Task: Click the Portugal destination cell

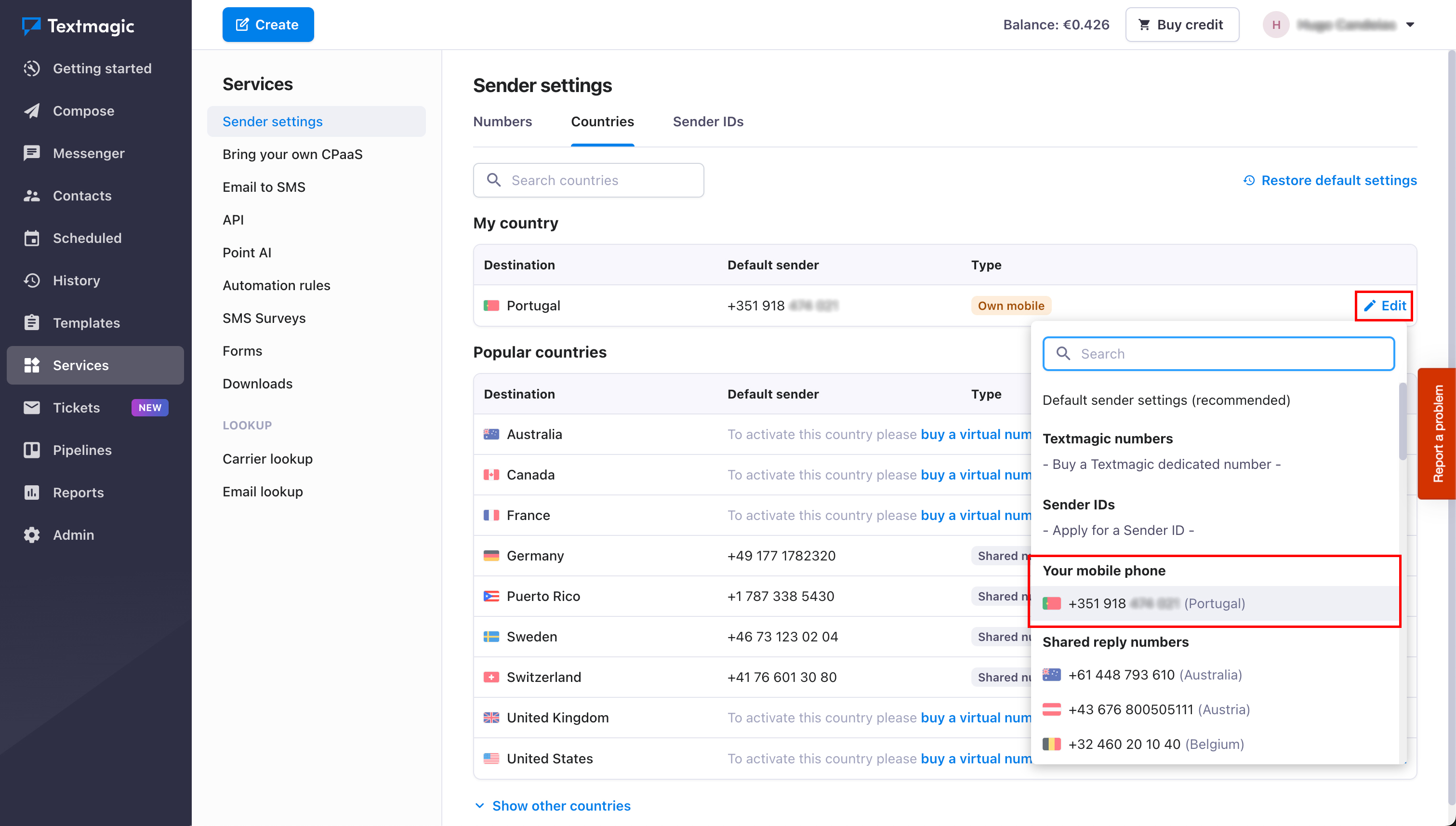Action: [522, 306]
